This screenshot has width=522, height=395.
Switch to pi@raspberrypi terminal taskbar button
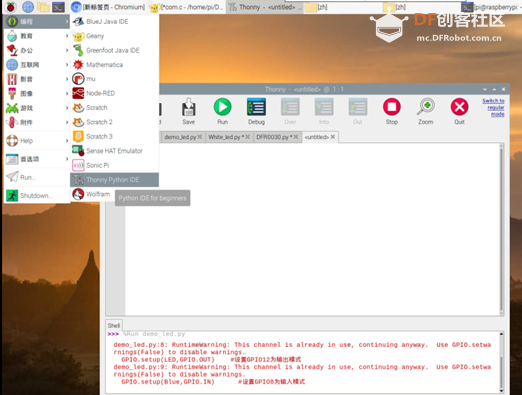491,7
